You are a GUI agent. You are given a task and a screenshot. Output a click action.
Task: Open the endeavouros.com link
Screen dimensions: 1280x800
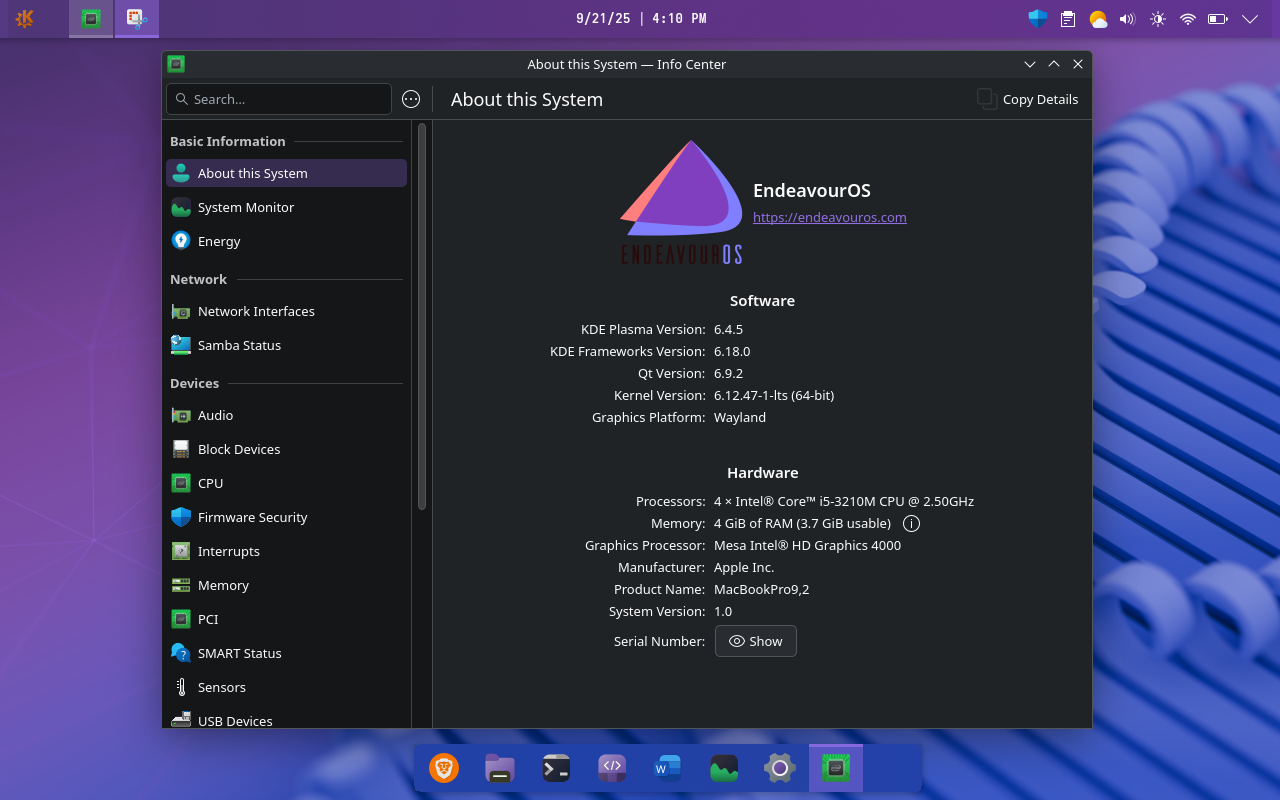coord(829,217)
